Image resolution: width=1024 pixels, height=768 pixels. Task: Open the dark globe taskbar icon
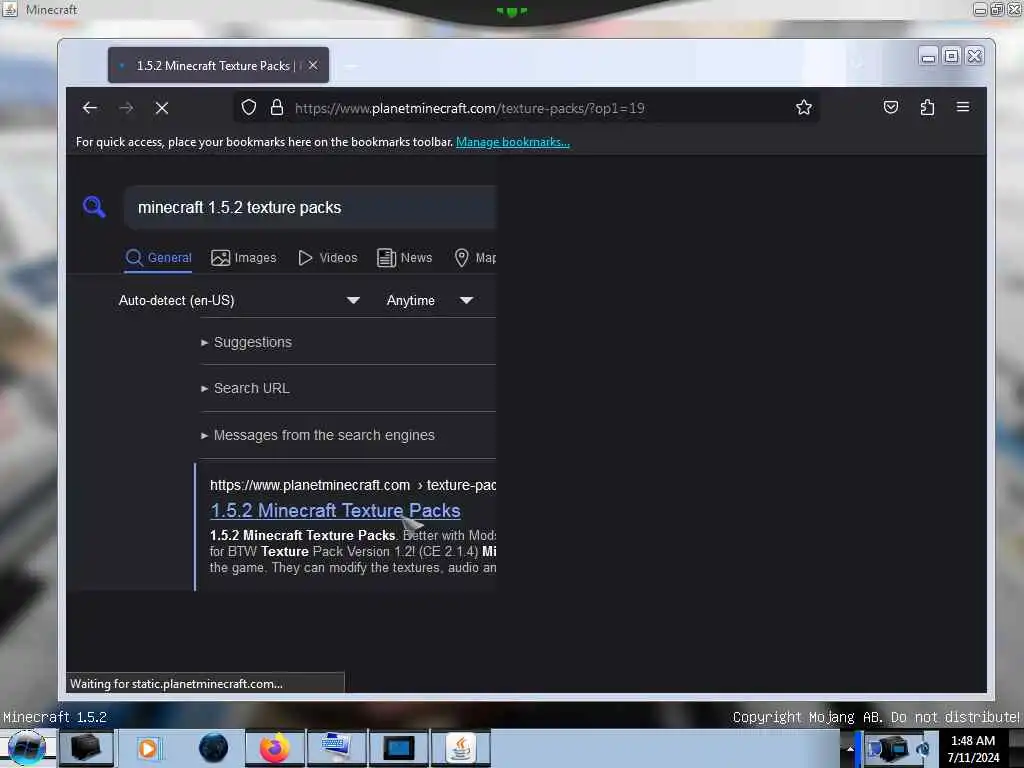pos(214,748)
